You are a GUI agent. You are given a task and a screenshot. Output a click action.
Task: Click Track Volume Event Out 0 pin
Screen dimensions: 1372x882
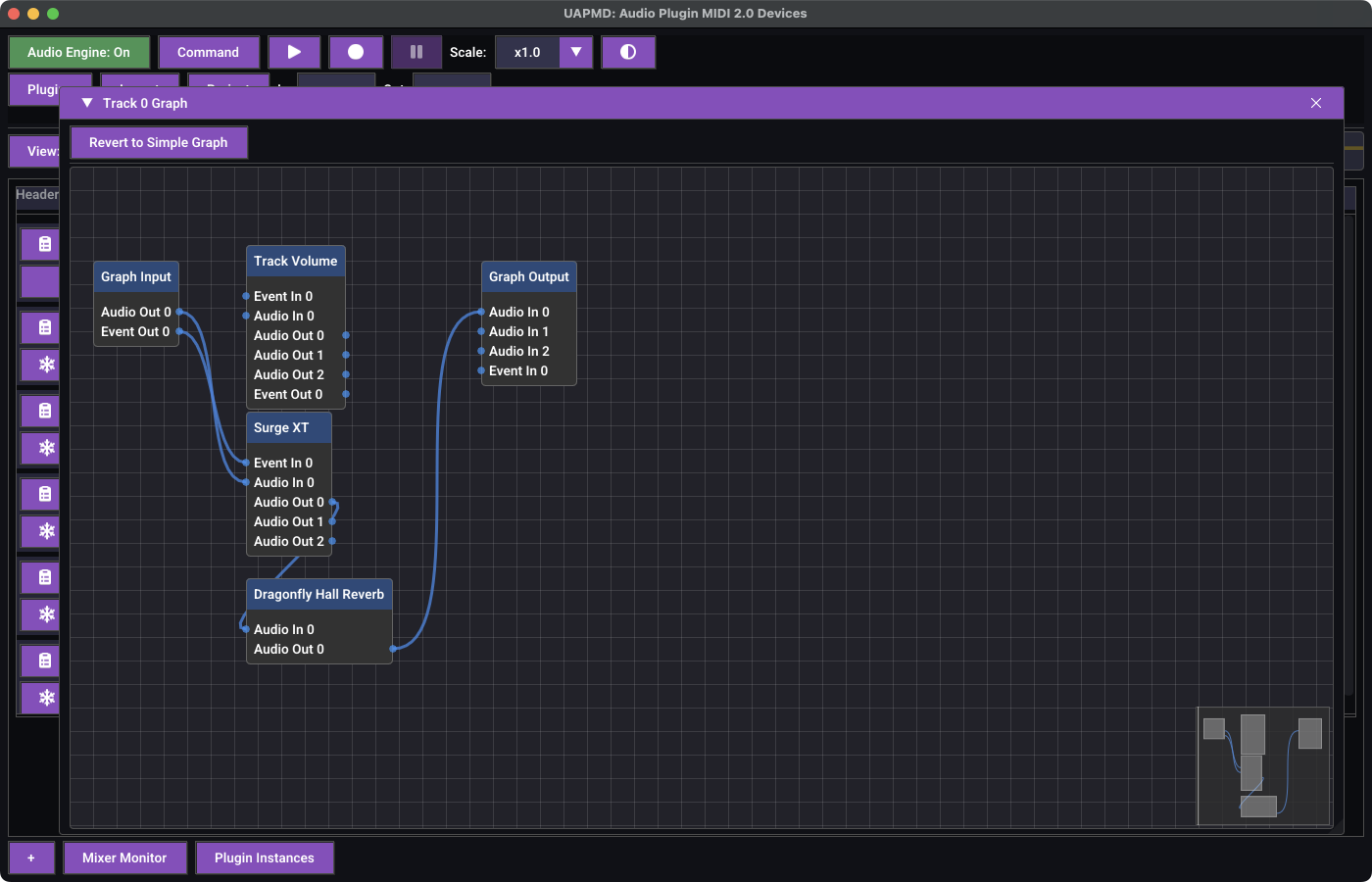click(346, 394)
